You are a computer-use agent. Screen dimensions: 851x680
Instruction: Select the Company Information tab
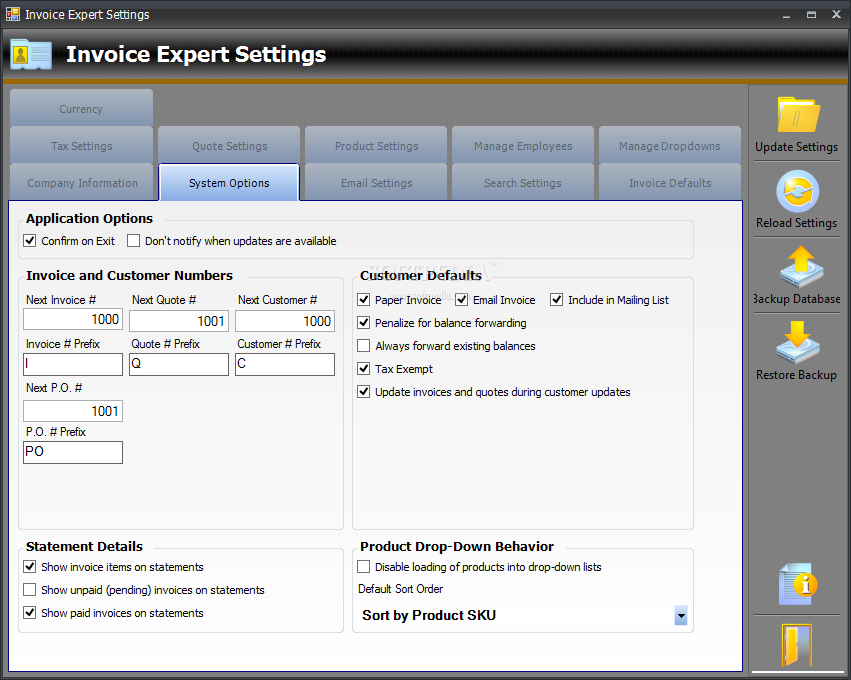coord(81,182)
